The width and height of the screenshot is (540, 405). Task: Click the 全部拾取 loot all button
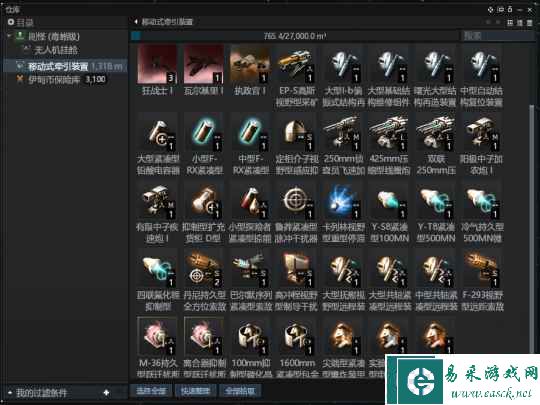(x=240, y=391)
